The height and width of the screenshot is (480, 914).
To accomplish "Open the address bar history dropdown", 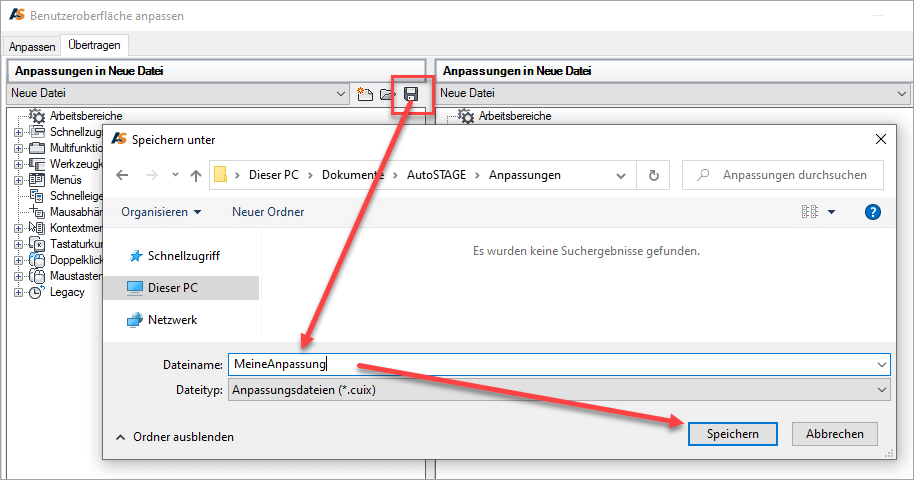I will 621,176.
